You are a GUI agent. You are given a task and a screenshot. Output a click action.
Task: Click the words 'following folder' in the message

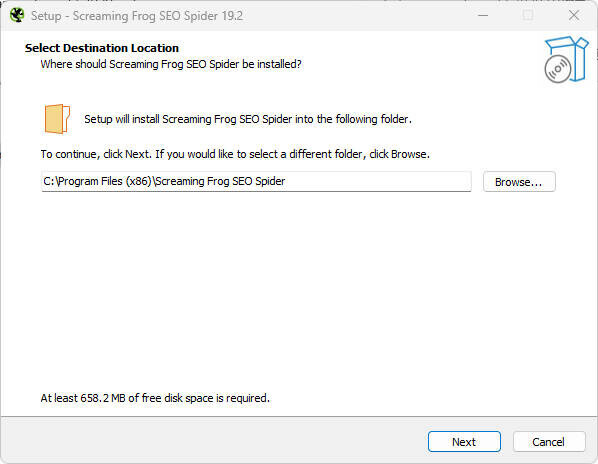(373, 119)
